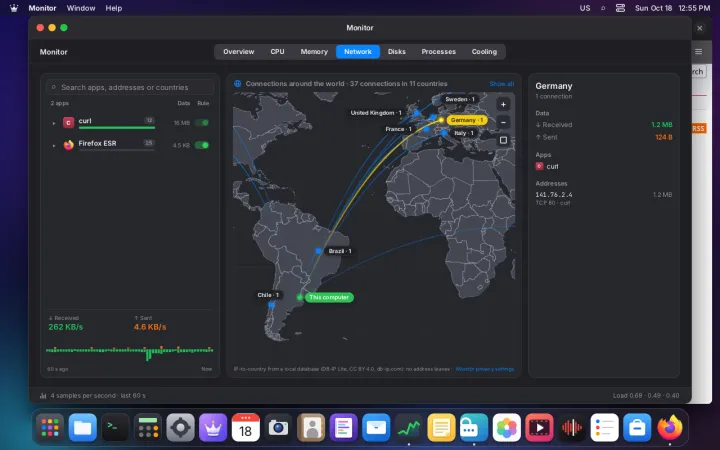Open the Contacts app in the dock
This screenshot has width=720, height=450.
click(311, 428)
